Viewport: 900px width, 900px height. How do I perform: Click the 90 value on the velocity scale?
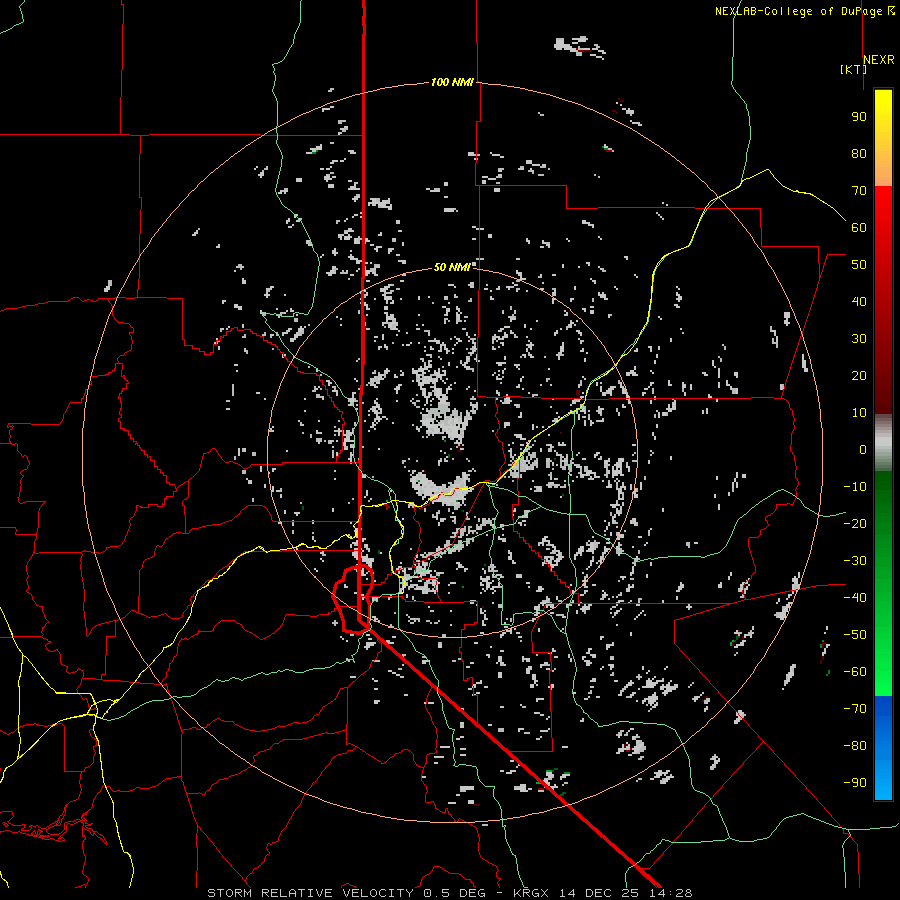point(859,117)
